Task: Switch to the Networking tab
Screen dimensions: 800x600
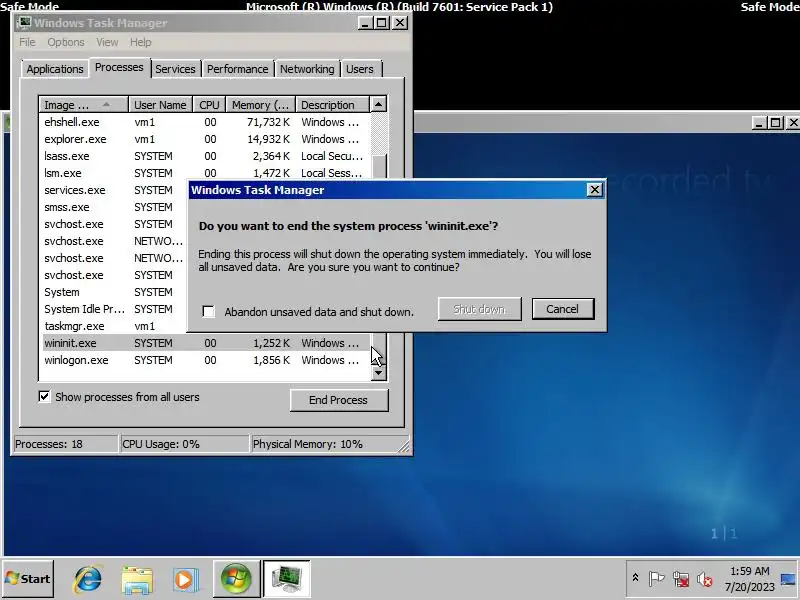Action: tap(307, 69)
